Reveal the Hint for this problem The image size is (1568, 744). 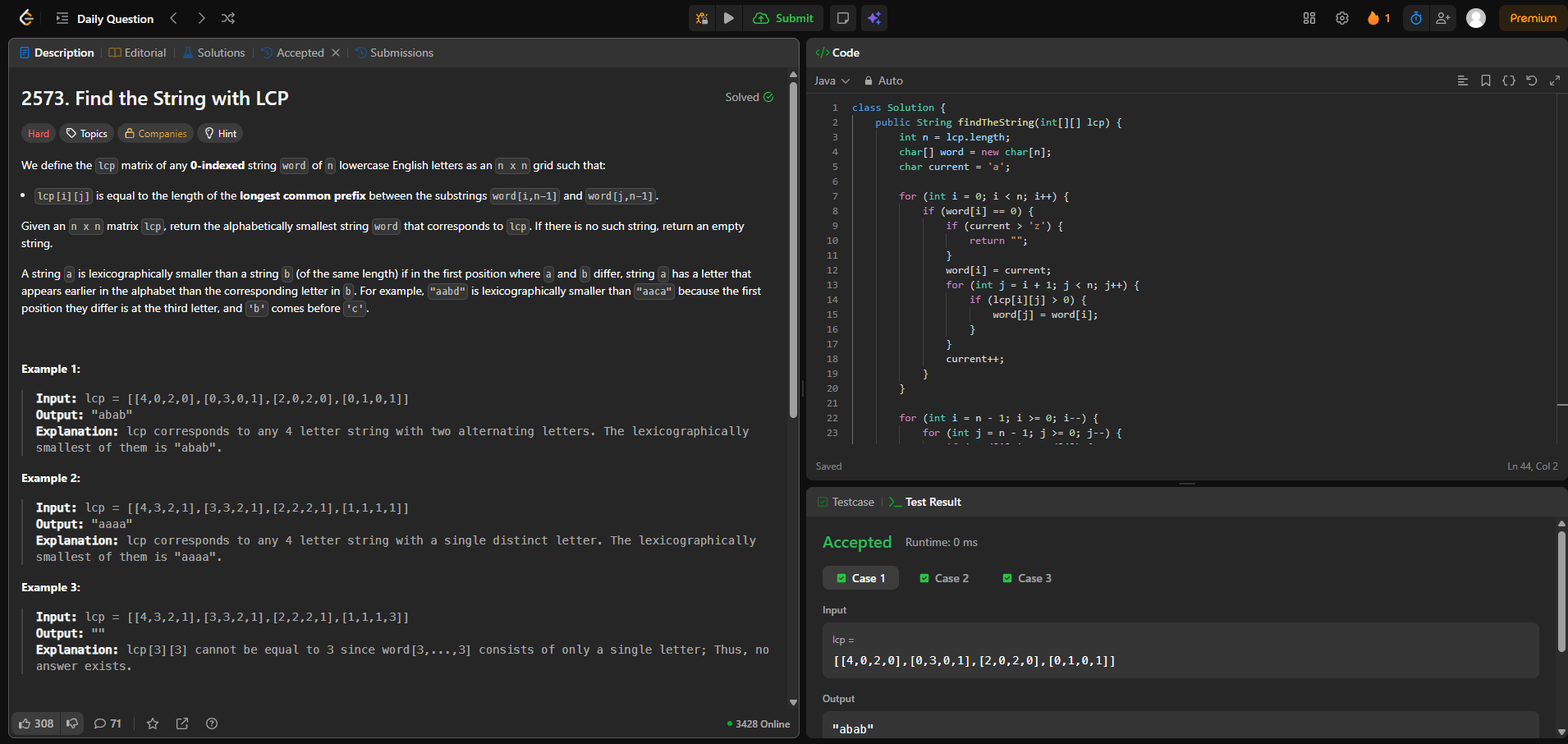coord(220,134)
